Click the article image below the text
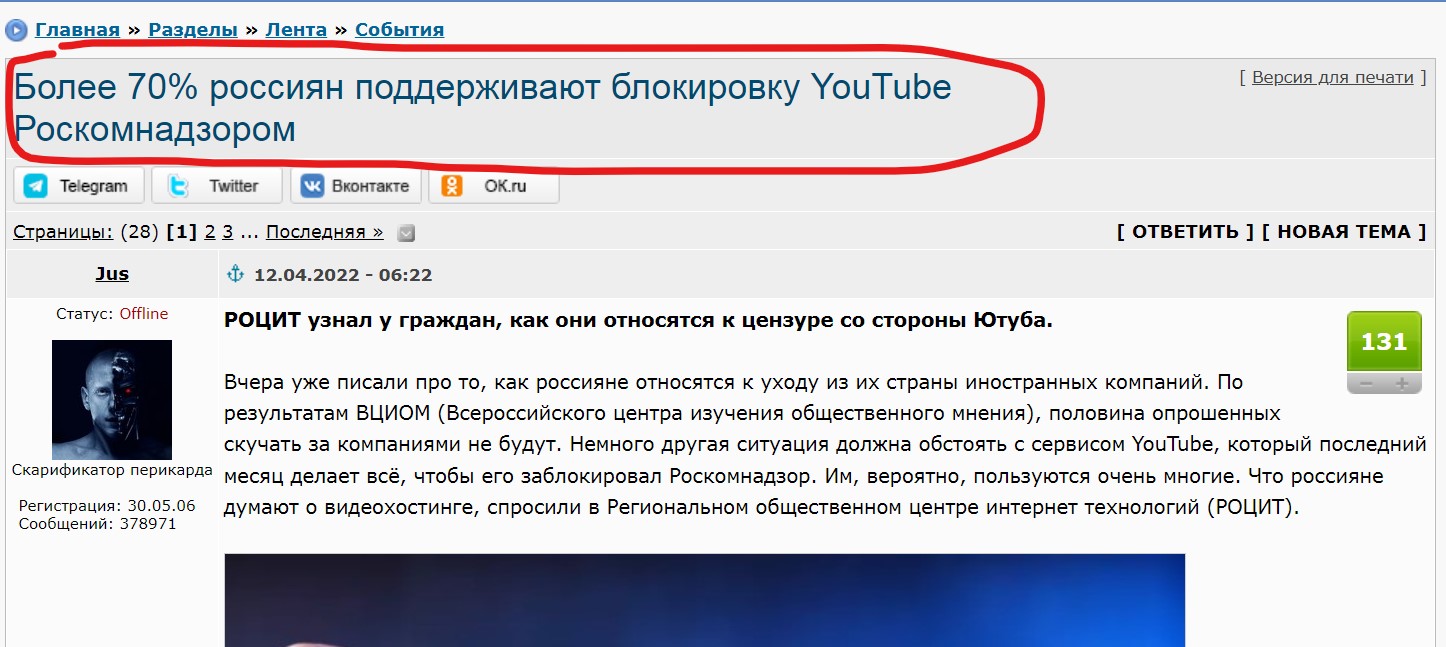This screenshot has height=647, width=1446. coord(705,600)
